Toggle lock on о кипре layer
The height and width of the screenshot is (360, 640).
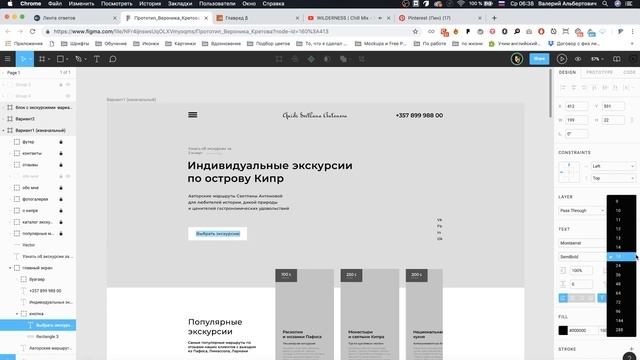click(x=61, y=211)
